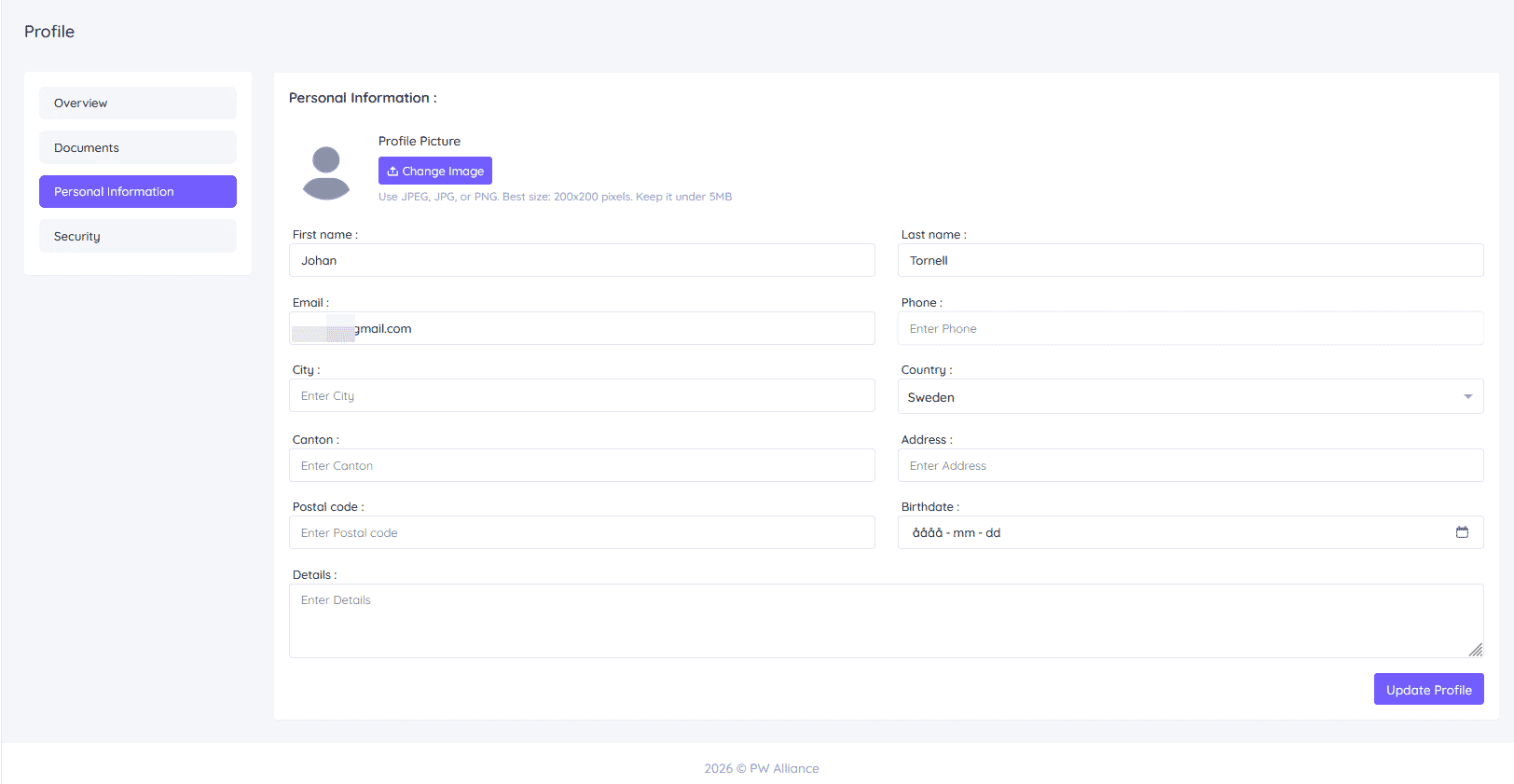Expand the Country dropdown arrow
Screen dimensions: 1514x784
[x=1467, y=397]
